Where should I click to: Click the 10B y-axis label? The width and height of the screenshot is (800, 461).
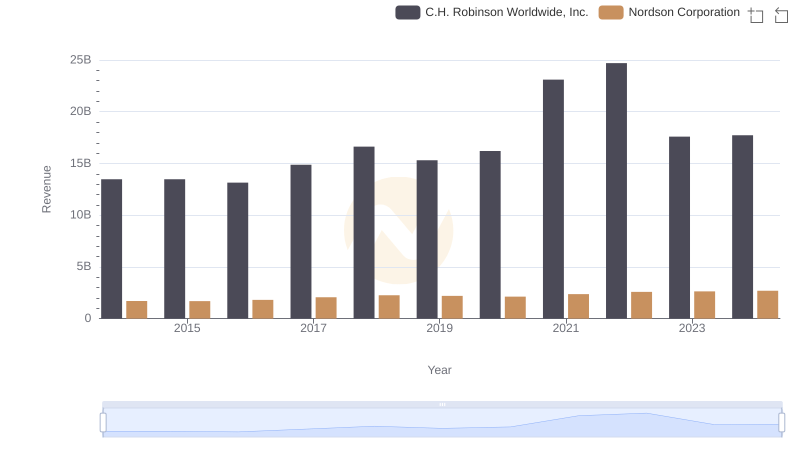(x=81, y=215)
